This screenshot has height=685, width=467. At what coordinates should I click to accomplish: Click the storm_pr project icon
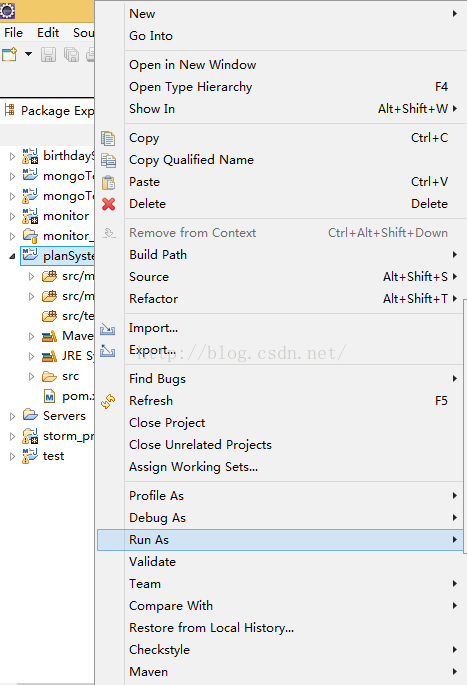click(x=30, y=436)
